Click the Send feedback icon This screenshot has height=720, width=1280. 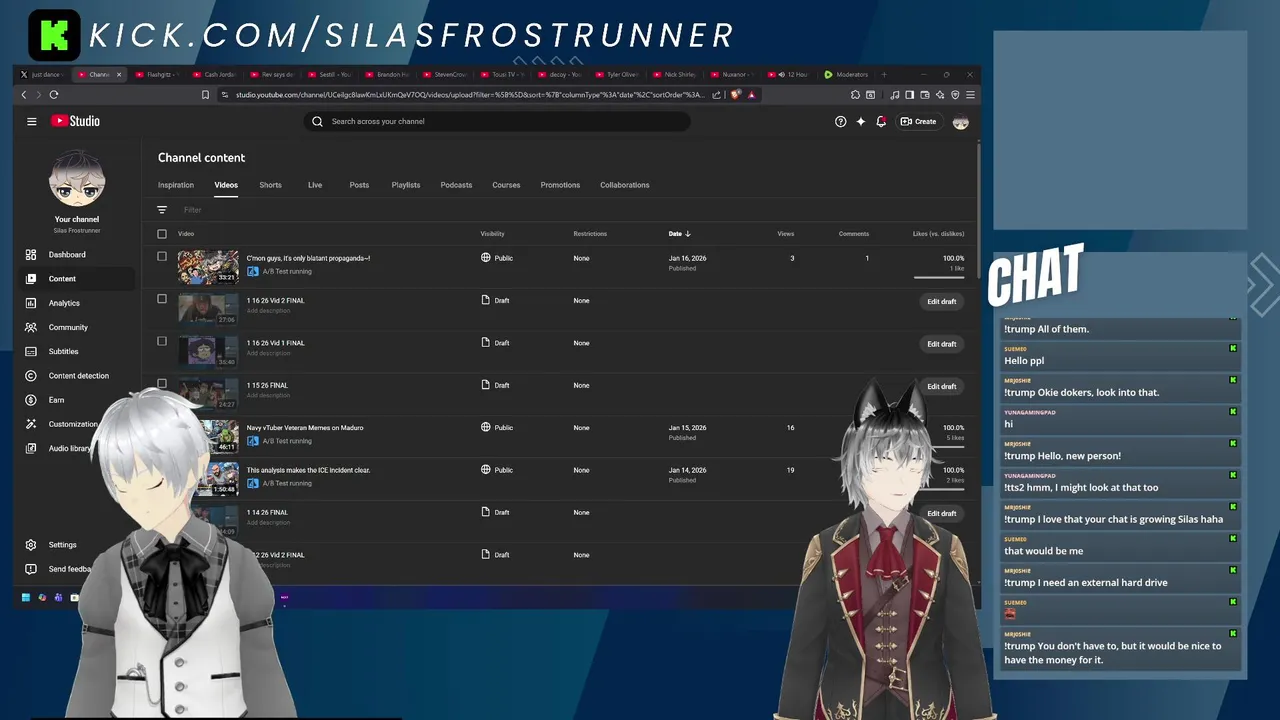[x=31, y=569]
